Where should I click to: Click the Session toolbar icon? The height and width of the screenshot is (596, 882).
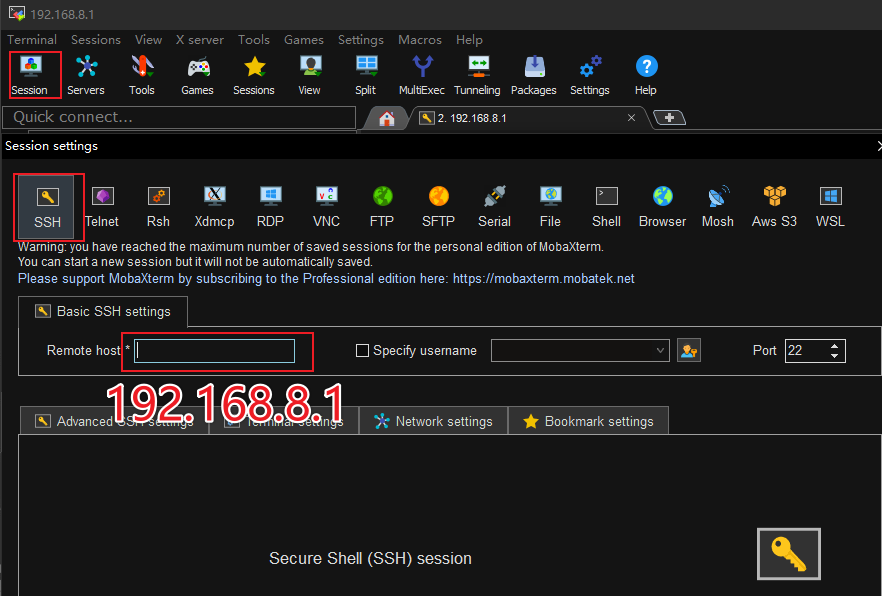tap(30, 75)
